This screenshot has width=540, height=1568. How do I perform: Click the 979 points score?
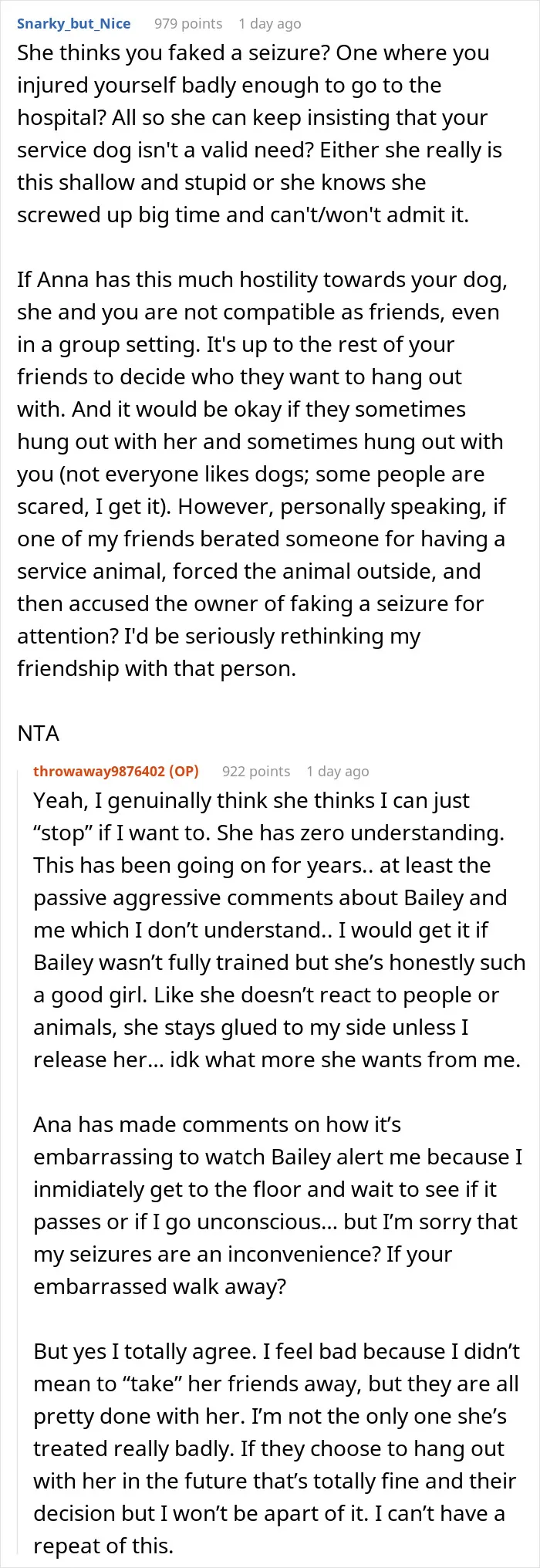[x=188, y=23]
